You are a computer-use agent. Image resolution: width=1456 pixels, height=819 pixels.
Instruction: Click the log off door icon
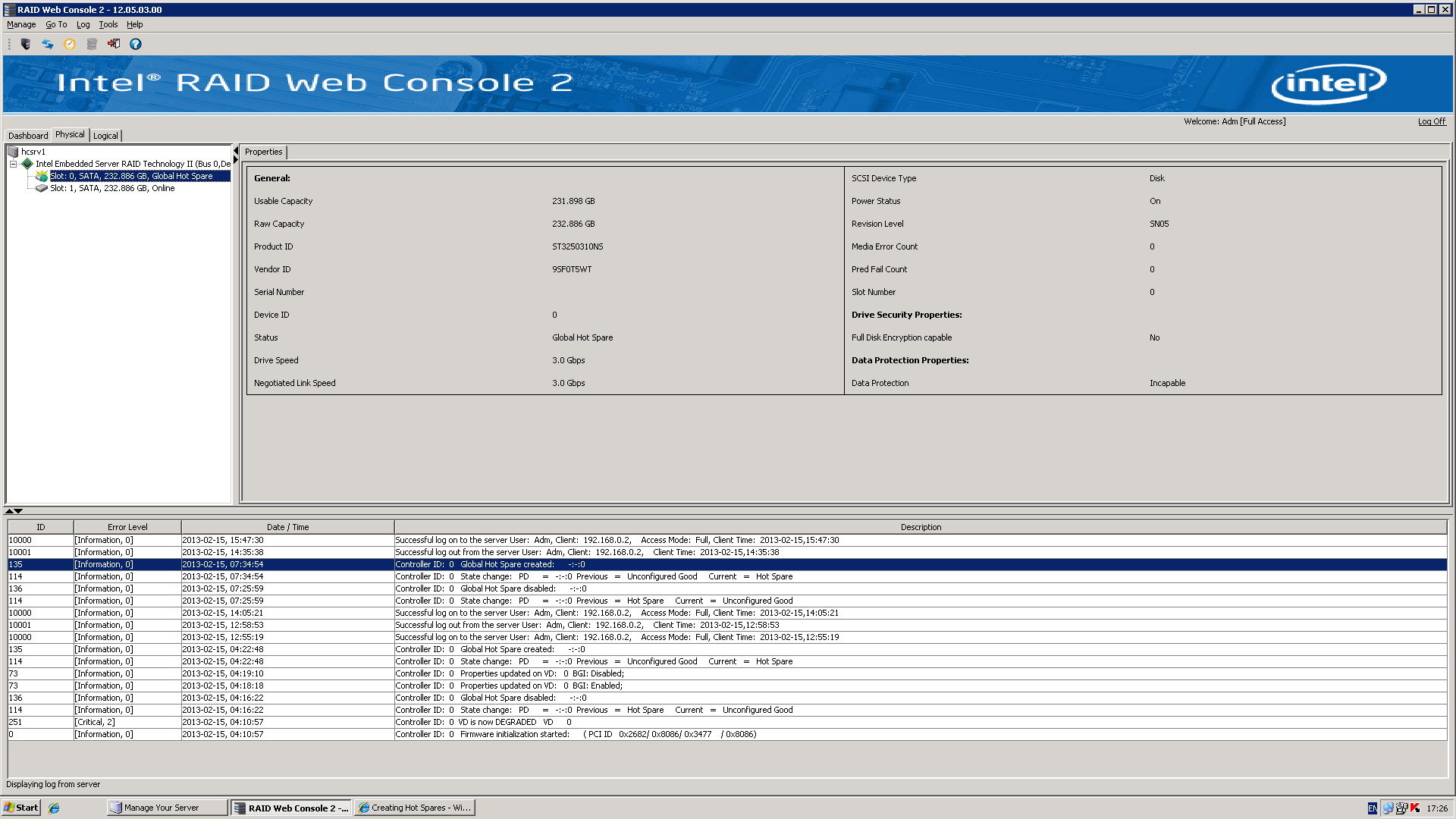pyautogui.click(x=114, y=44)
